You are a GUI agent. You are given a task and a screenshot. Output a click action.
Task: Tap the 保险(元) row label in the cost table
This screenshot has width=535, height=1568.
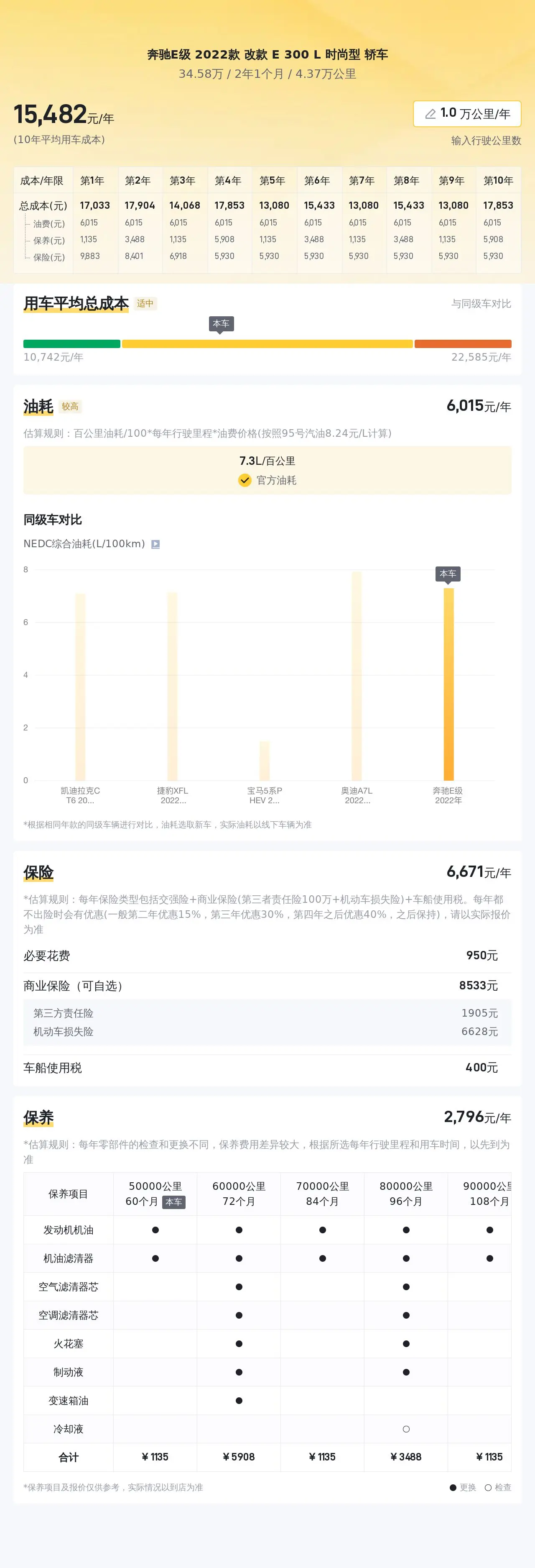coord(48,257)
